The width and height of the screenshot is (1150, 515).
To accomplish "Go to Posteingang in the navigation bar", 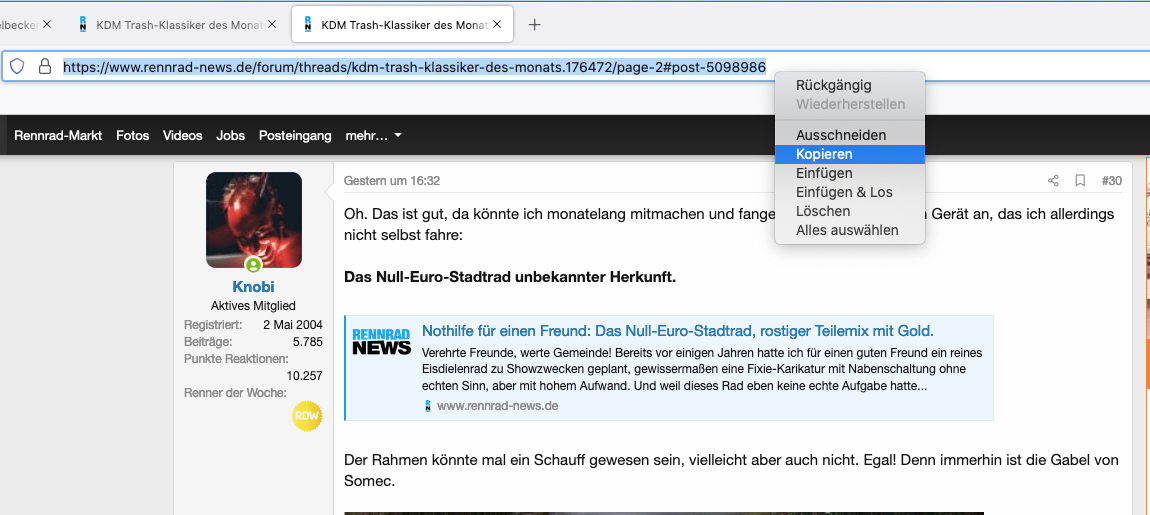I will coord(295,135).
